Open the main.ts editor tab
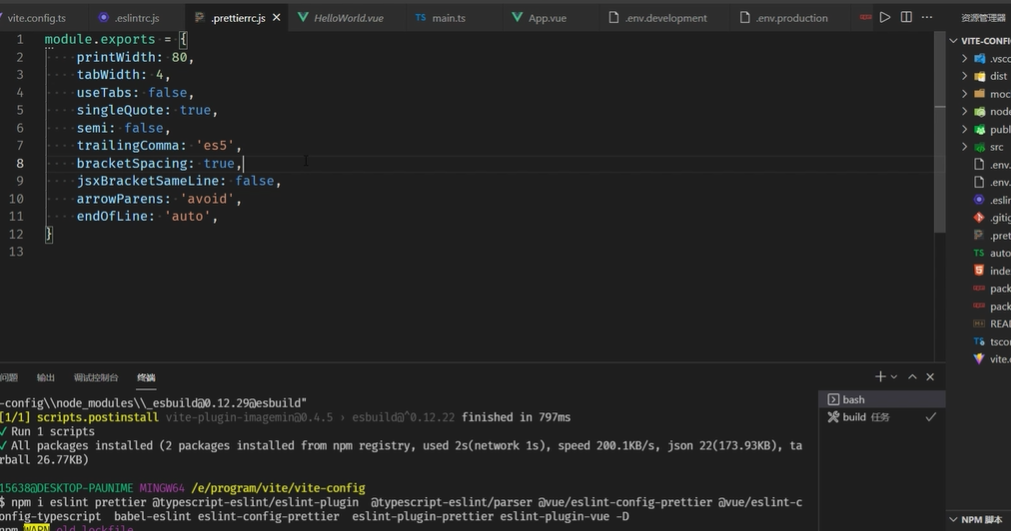Viewport: 1011px width, 531px height. point(447,18)
